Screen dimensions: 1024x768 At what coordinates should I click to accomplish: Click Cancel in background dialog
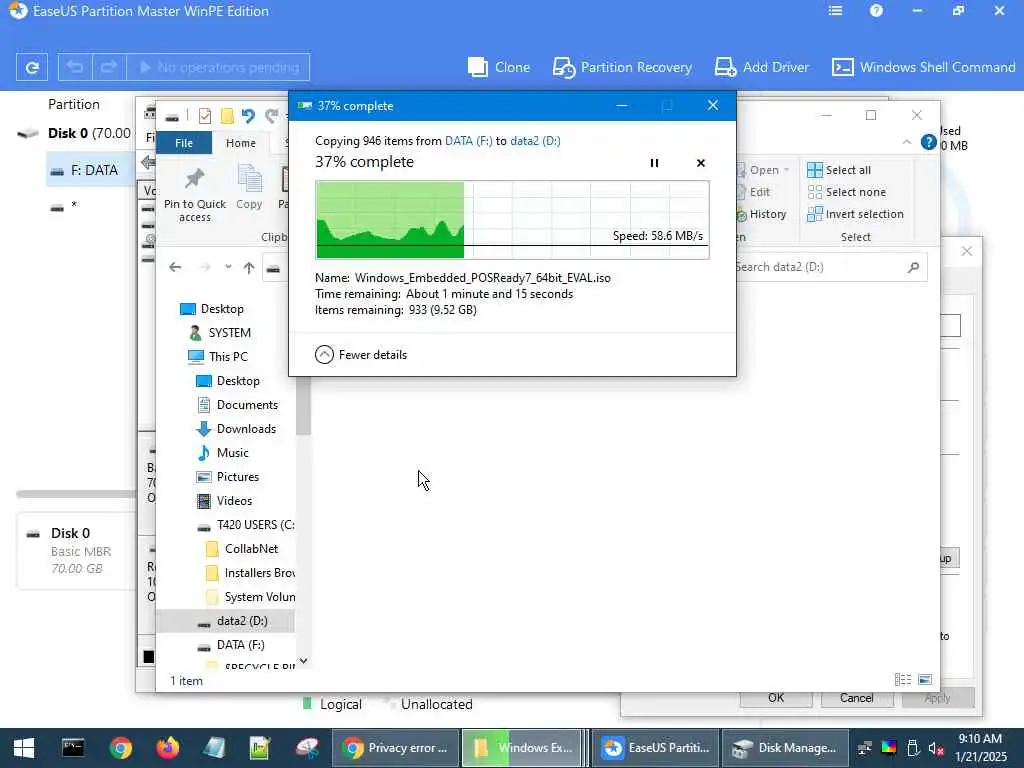pos(856,698)
